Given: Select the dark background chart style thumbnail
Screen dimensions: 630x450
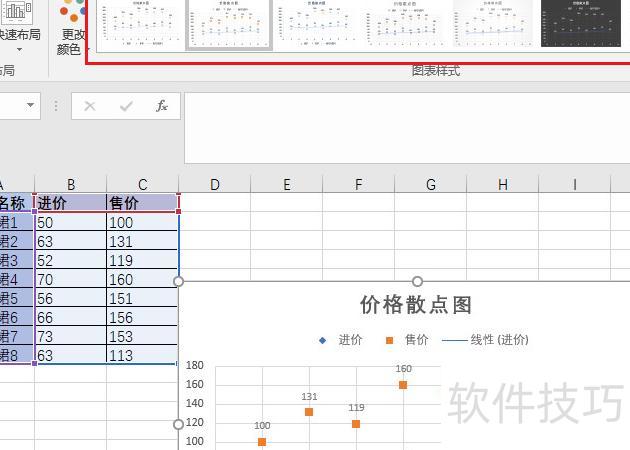Looking at the screenshot, I should [x=581, y=24].
